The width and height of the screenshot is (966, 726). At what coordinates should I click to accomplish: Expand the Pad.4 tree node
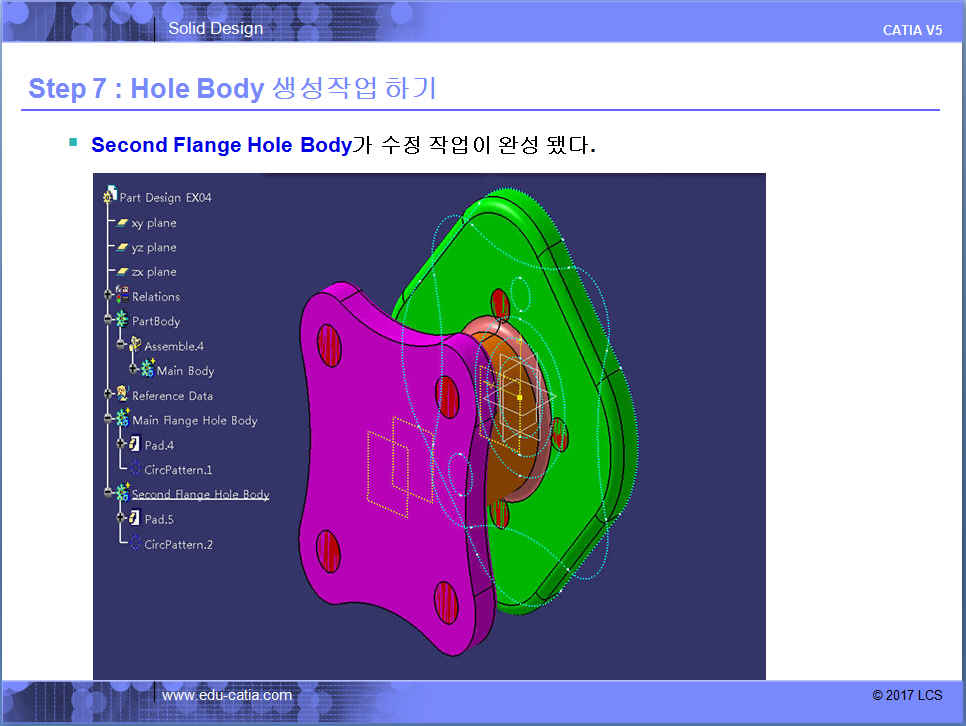[x=120, y=445]
